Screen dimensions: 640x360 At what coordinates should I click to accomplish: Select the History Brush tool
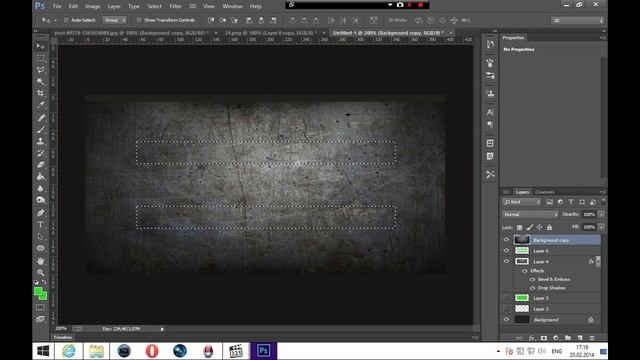[x=40, y=153]
